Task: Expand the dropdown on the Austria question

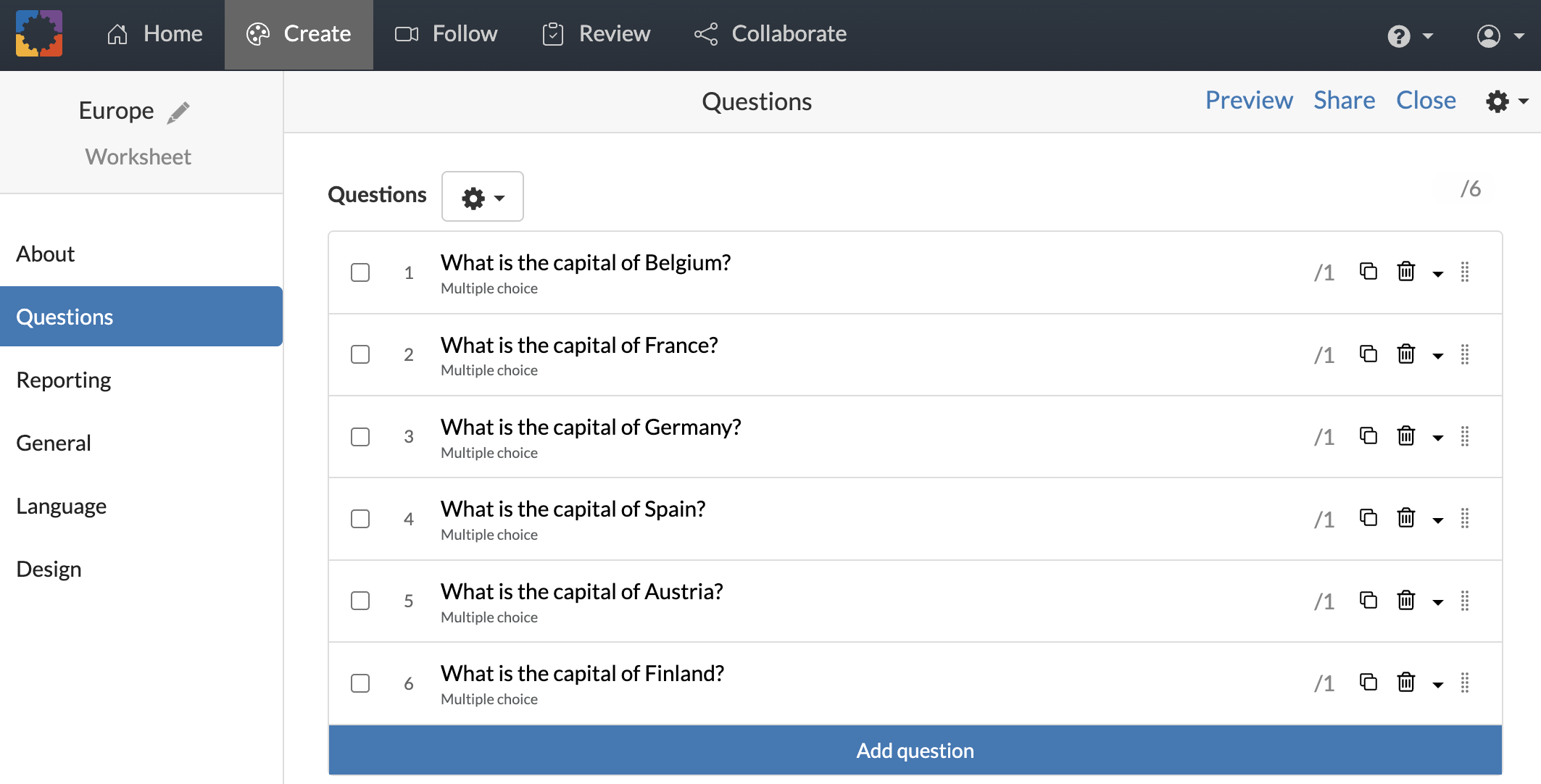Action: point(1438,601)
